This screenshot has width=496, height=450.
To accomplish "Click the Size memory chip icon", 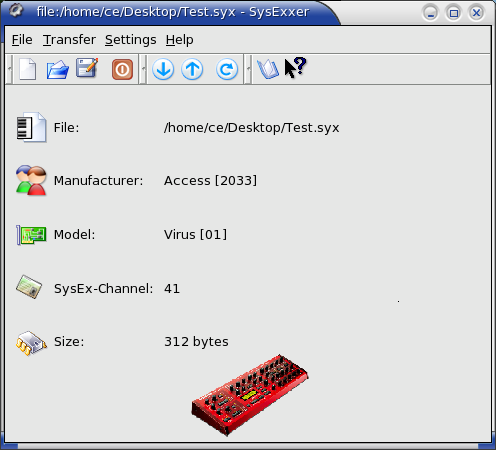I will (x=31, y=343).
